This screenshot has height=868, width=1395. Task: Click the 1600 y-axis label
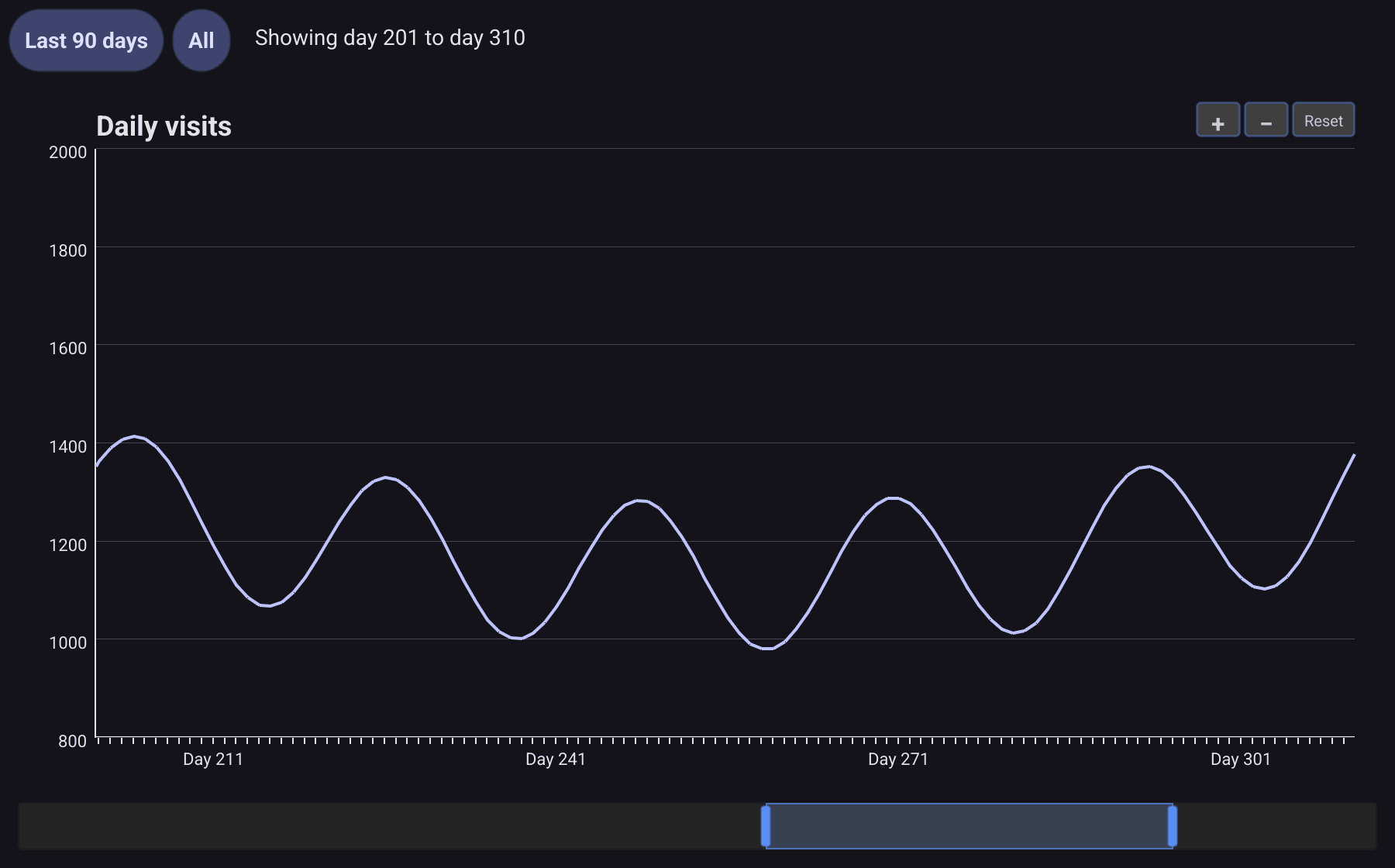click(x=68, y=348)
